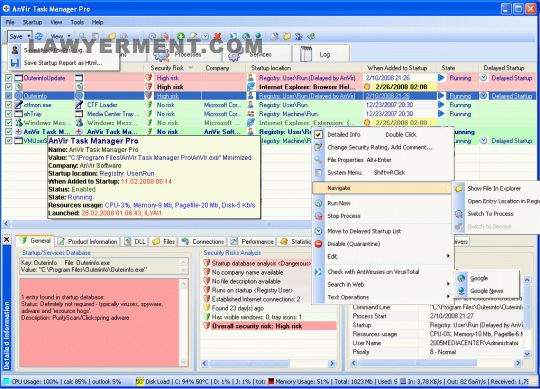Viewport: 540px width, 389px height.
Task: Open the Help menu
Action: (x=97, y=22)
